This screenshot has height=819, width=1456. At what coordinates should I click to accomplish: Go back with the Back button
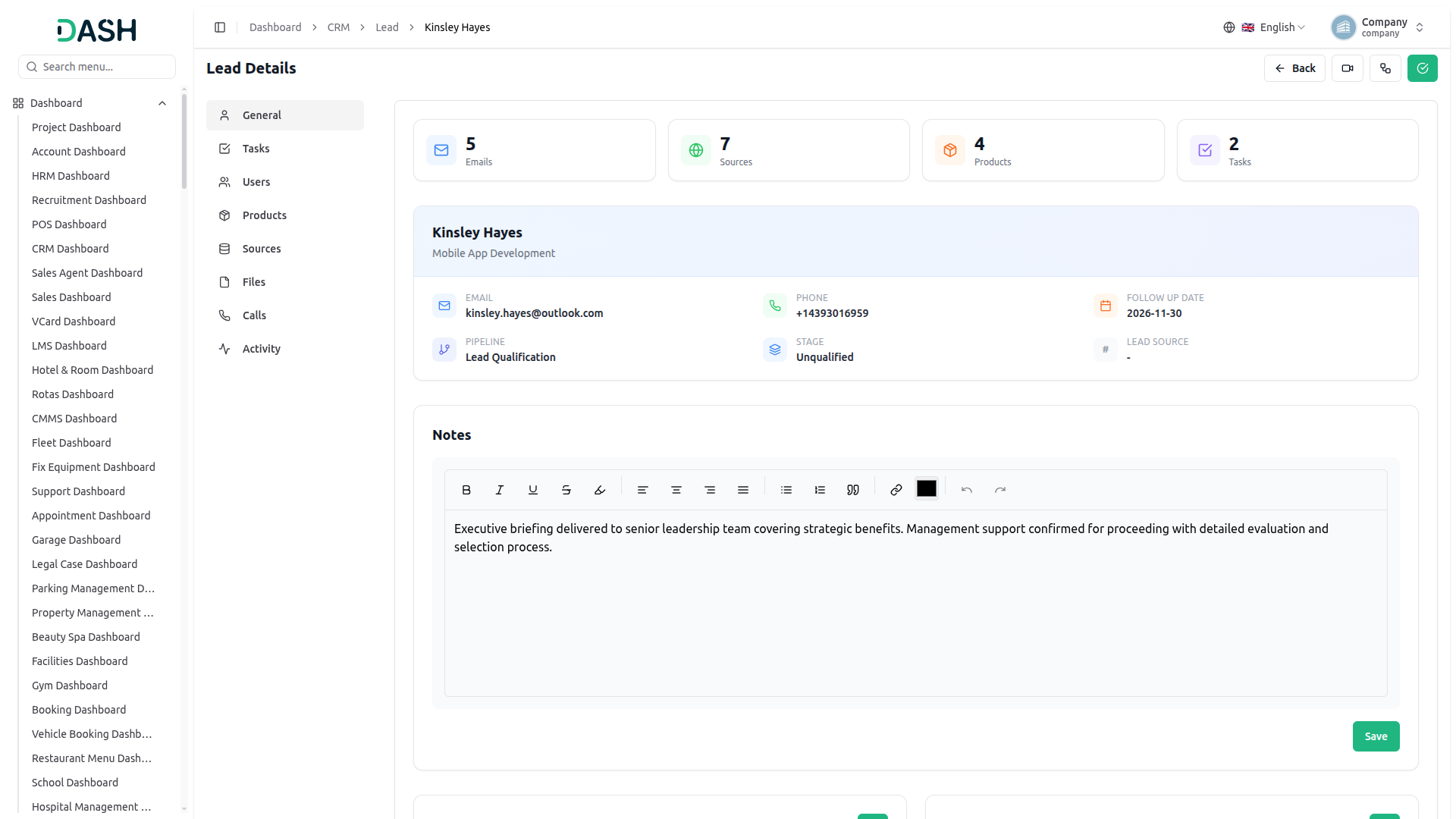[x=1294, y=68]
